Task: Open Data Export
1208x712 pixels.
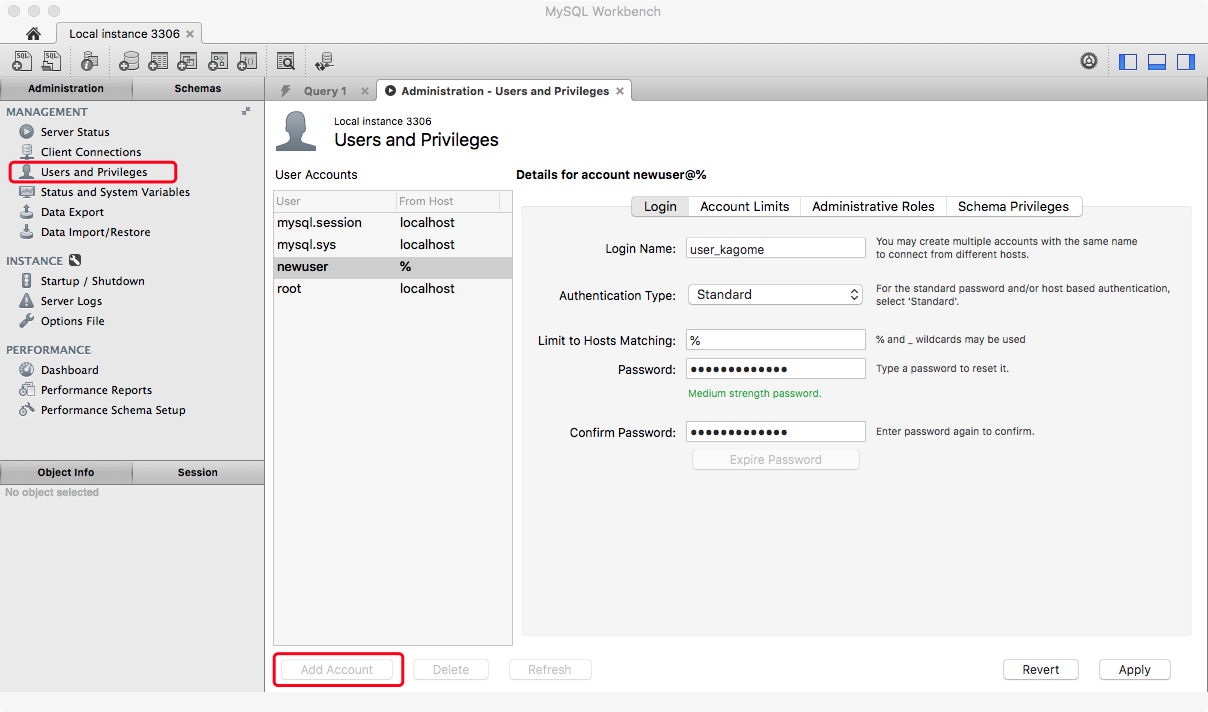Action: pyautogui.click(x=72, y=212)
